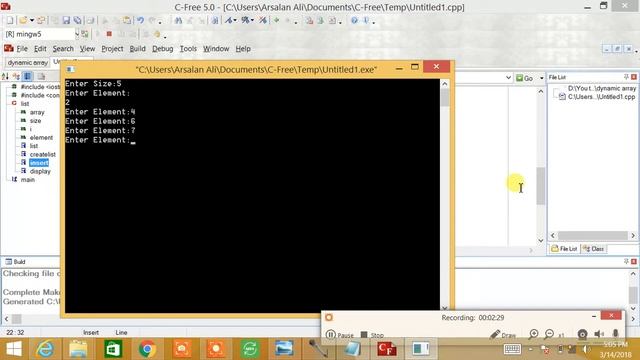Expand the combo box left of Go

508,78
